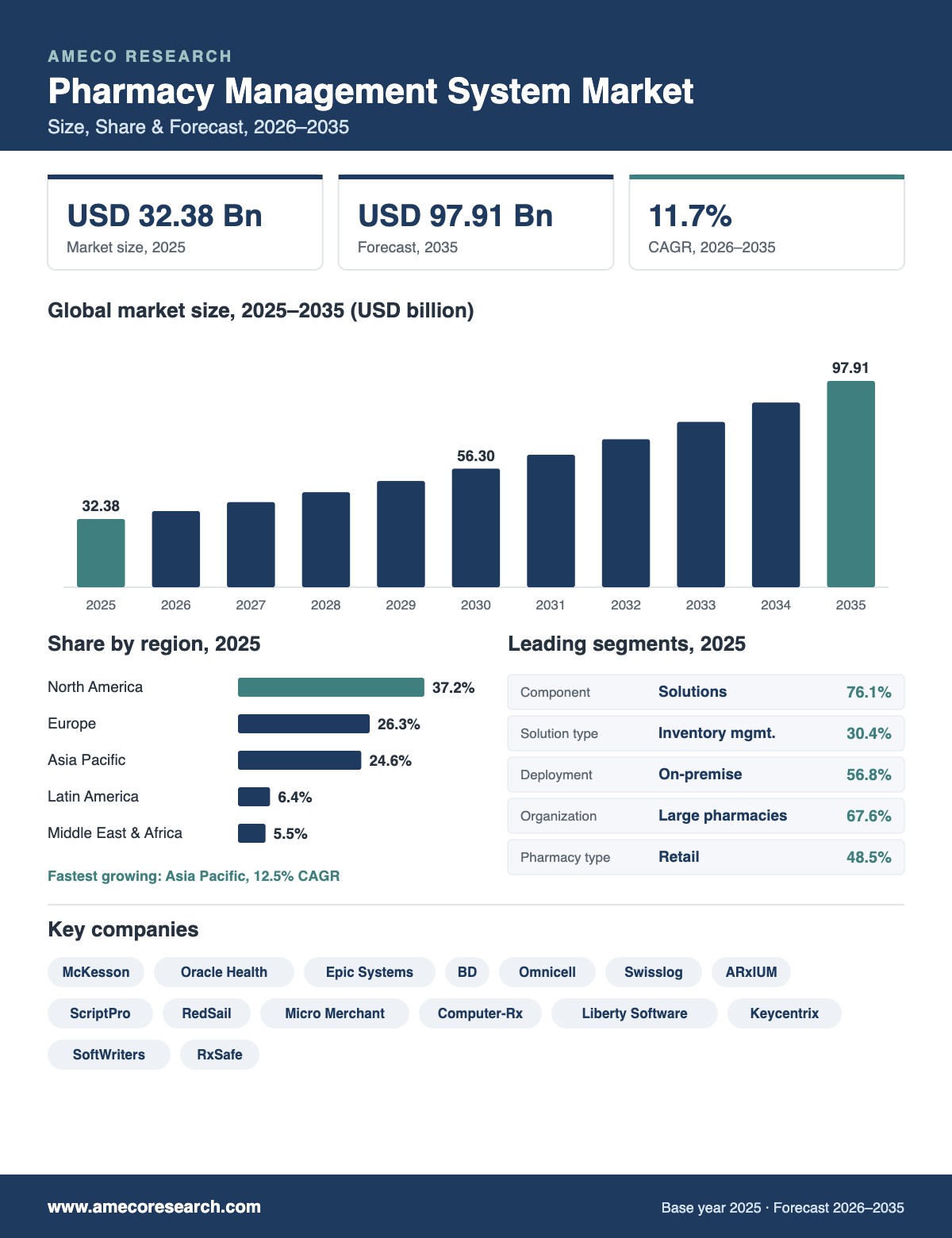The height and width of the screenshot is (1238, 952).
Task: Click the ScriptPro company chip
Action: click(100, 1013)
